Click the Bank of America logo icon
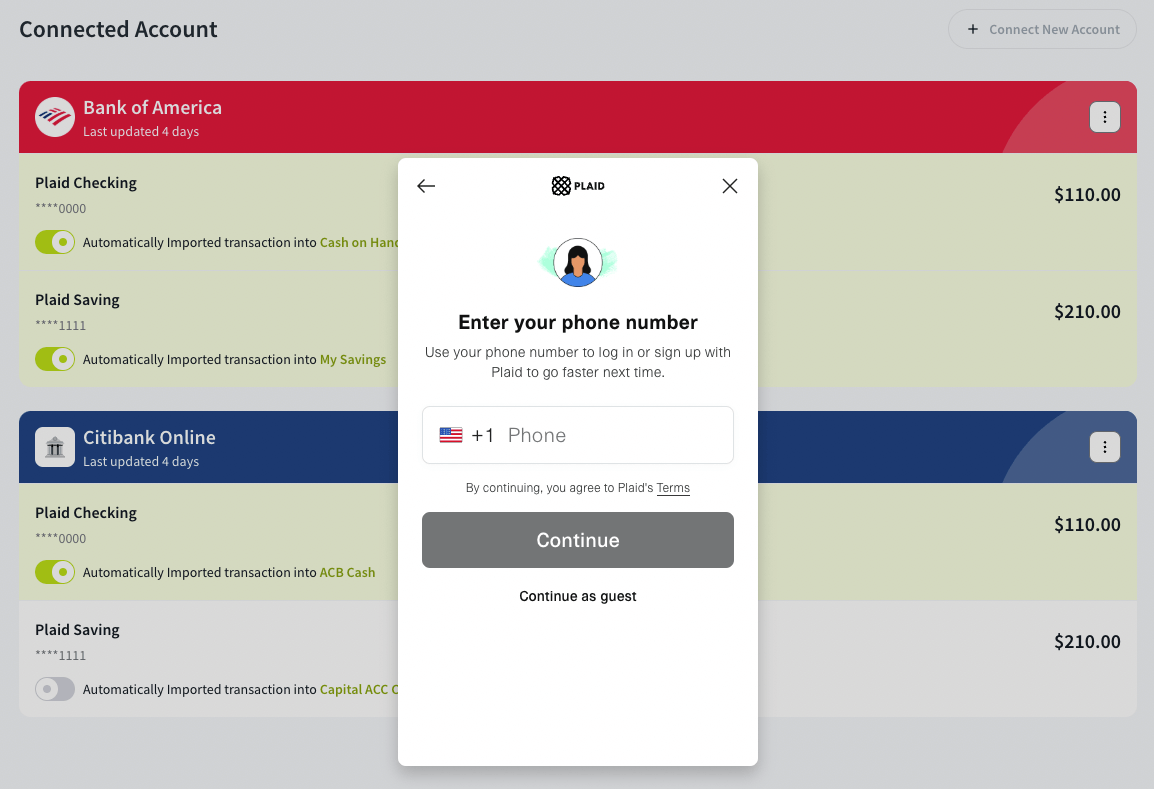The height and width of the screenshot is (789, 1154). [x=55, y=117]
